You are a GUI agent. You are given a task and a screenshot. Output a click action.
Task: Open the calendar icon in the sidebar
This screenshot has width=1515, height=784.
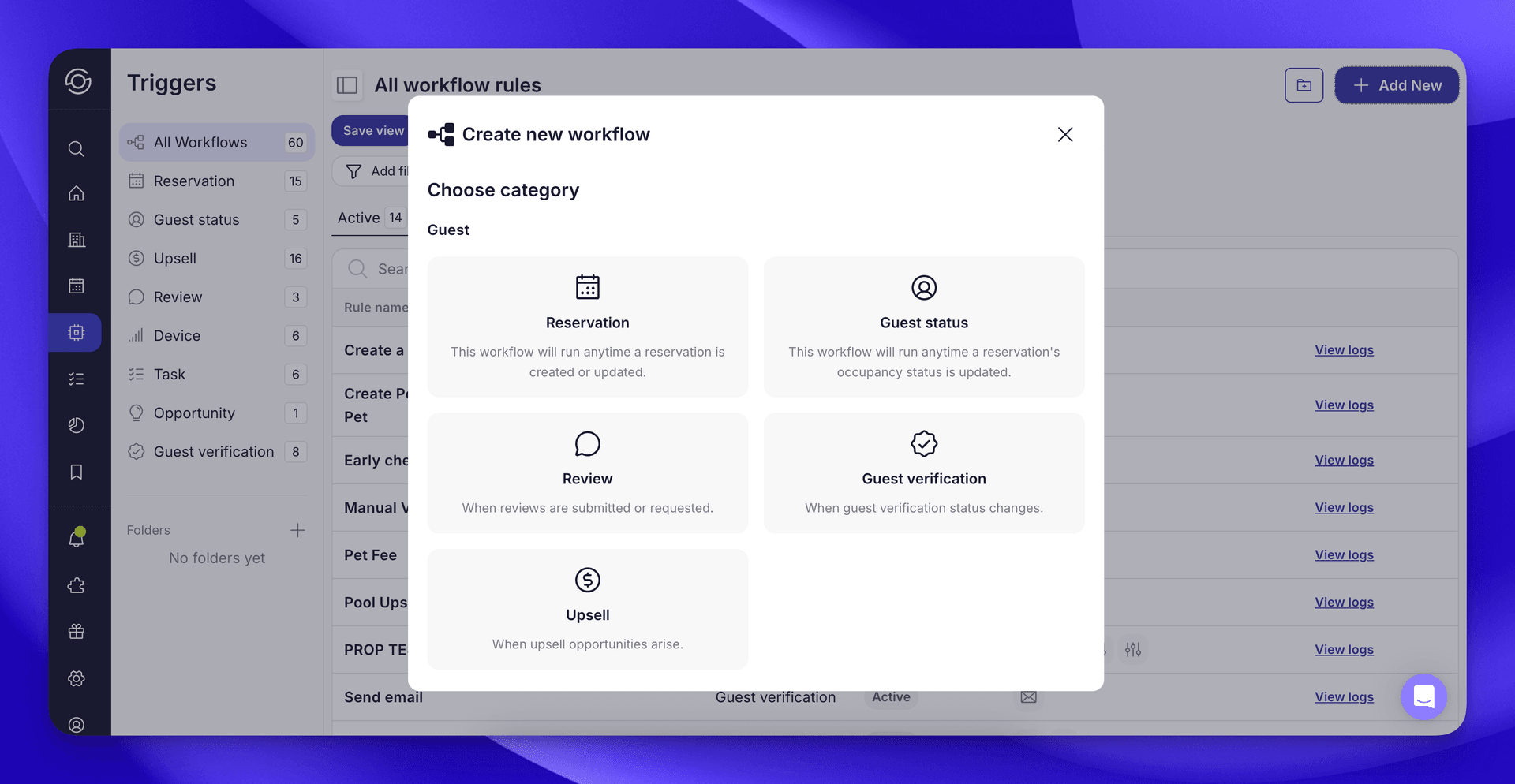click(x=77, y=286)
